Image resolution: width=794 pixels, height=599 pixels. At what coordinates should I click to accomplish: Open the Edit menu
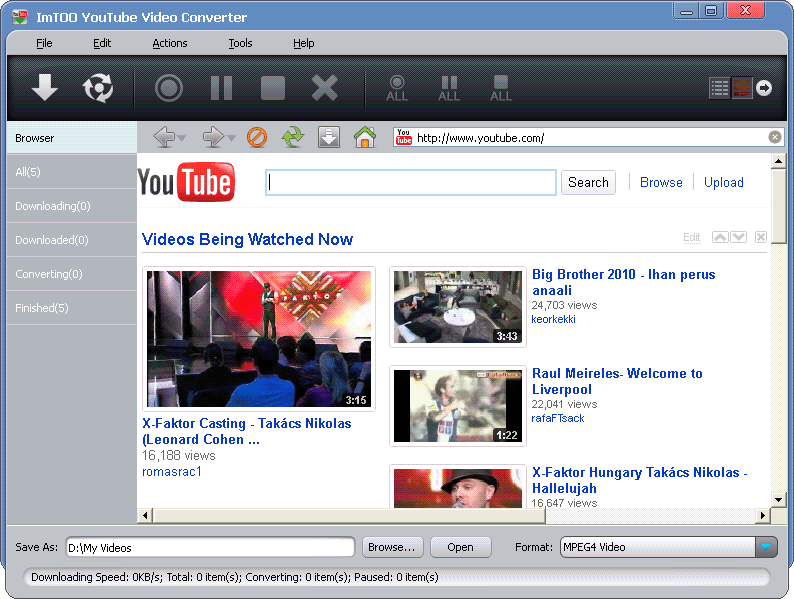tap(102, 43)
